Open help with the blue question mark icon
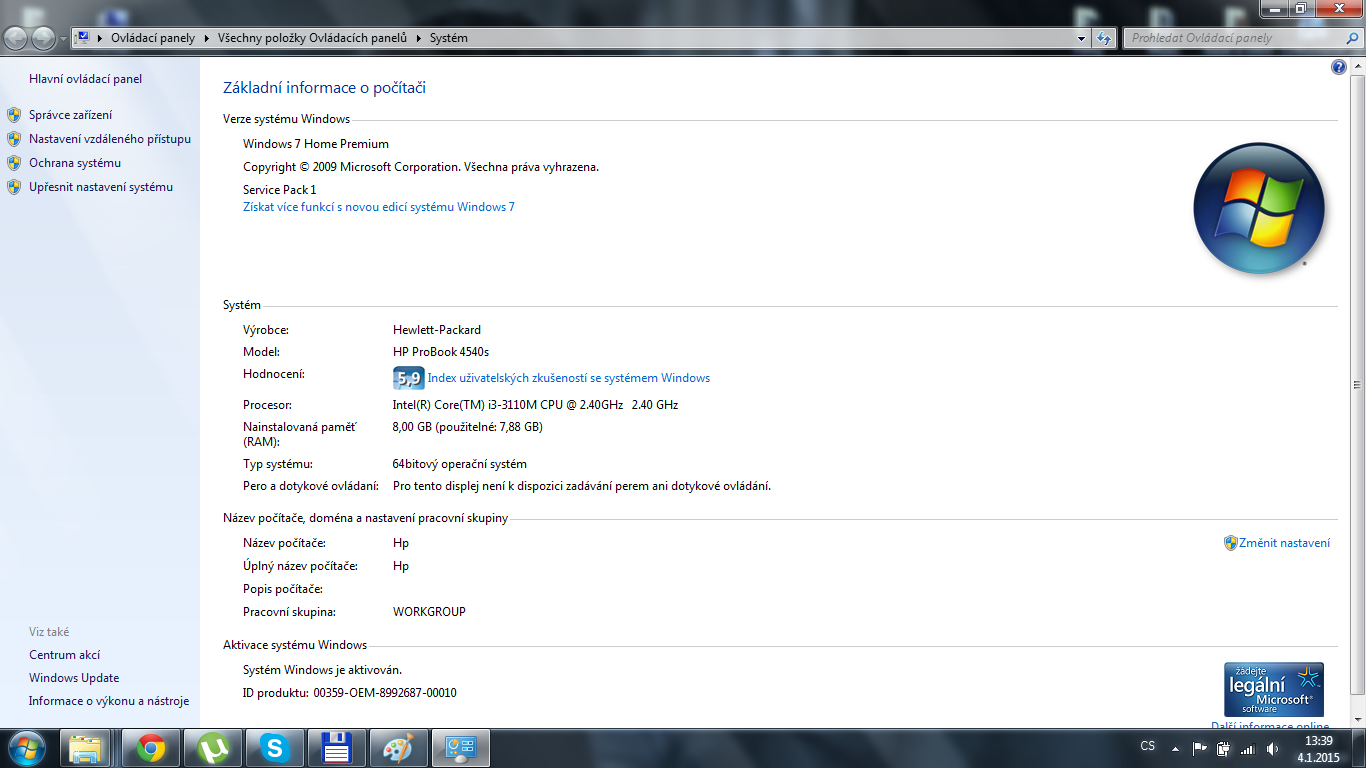Screen dimensions: 1366x768 pyautogui.click(x=1339, y=67)
